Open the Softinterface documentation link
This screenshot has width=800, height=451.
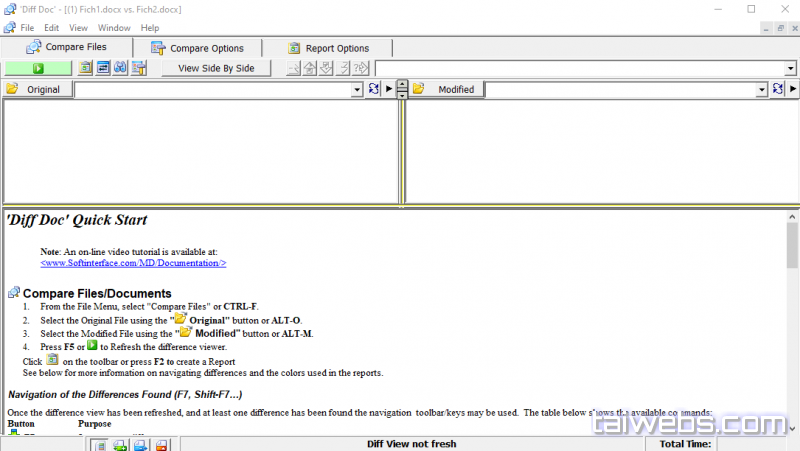(133, 263)
